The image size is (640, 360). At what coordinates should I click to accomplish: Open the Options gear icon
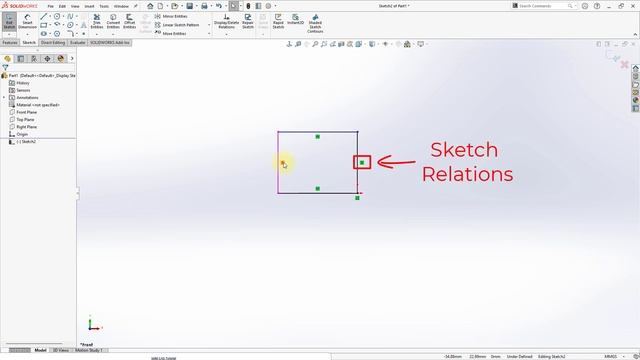[x=268, y=6]
